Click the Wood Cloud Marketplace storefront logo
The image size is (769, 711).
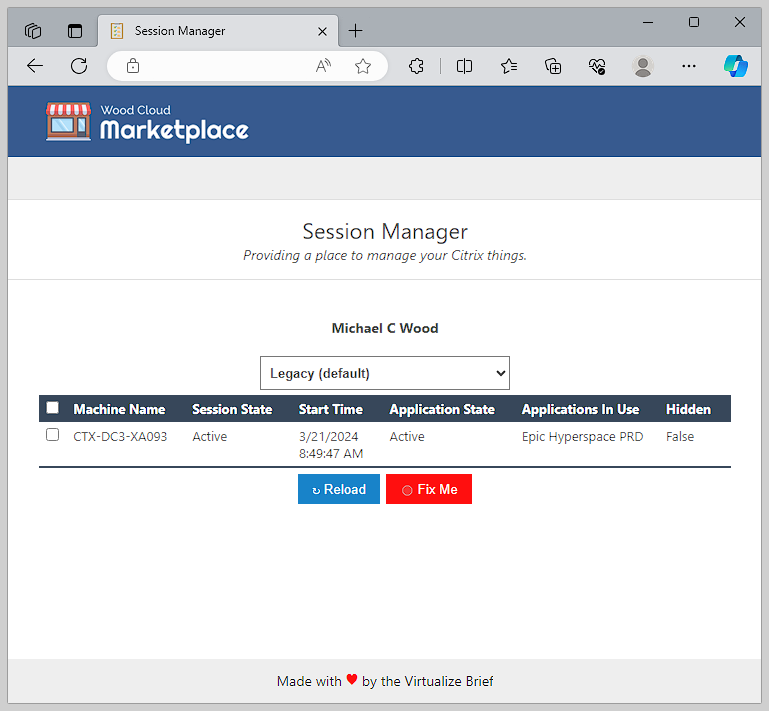(x=68, y=122)
